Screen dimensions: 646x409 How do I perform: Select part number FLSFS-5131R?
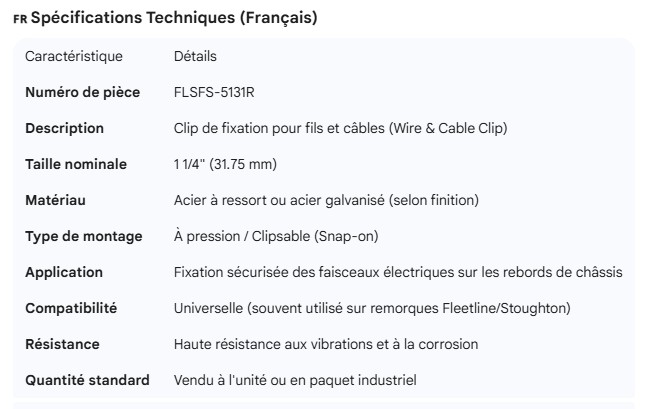click(220, 92)
